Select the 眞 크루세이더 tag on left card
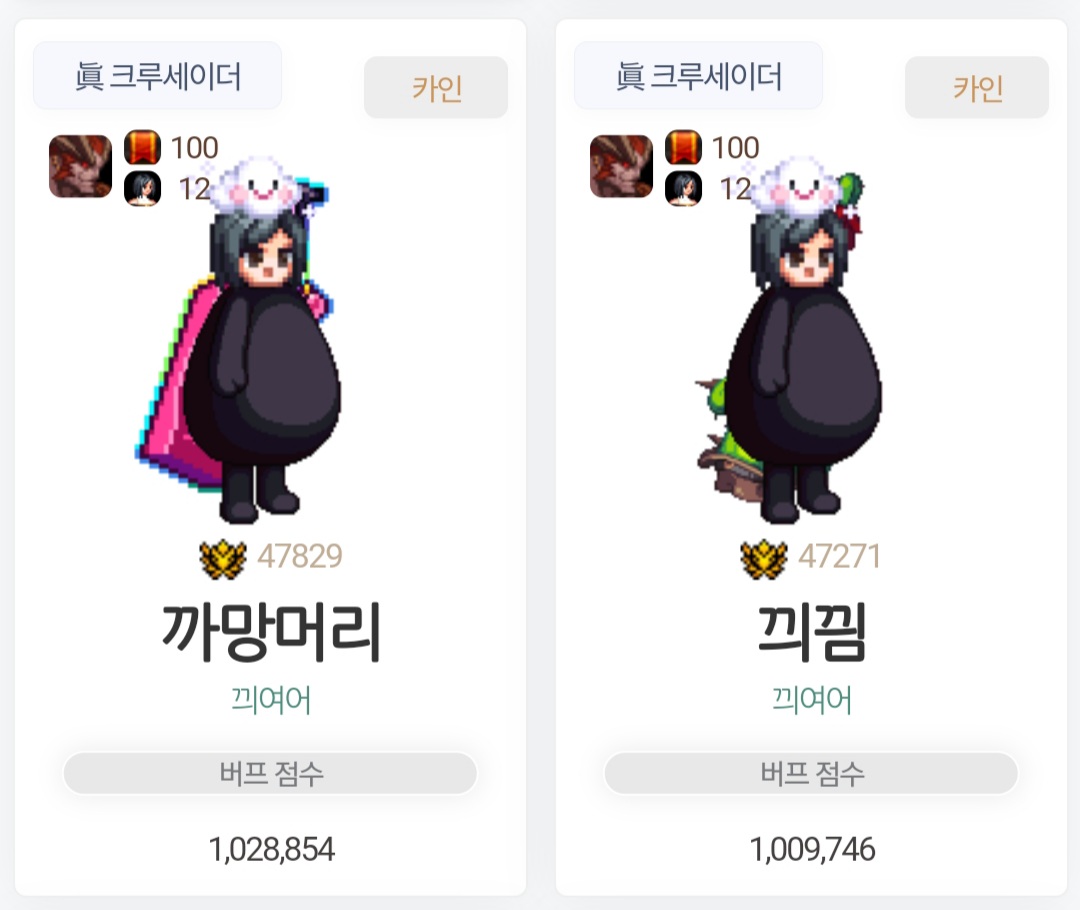1080x910 pixels. (158, 76)
